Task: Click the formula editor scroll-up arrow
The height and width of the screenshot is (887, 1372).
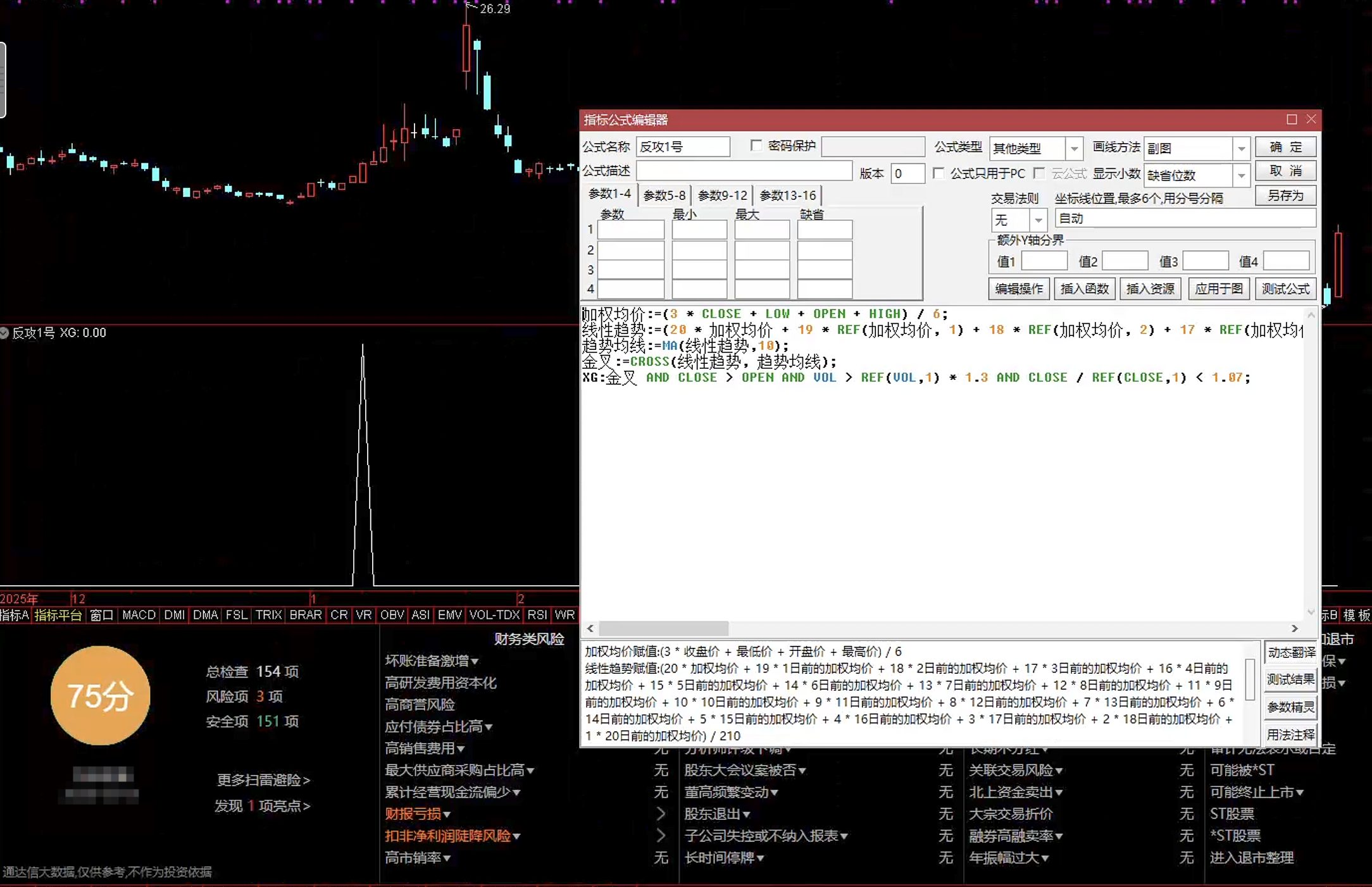Action: [x=1311, y=314]
